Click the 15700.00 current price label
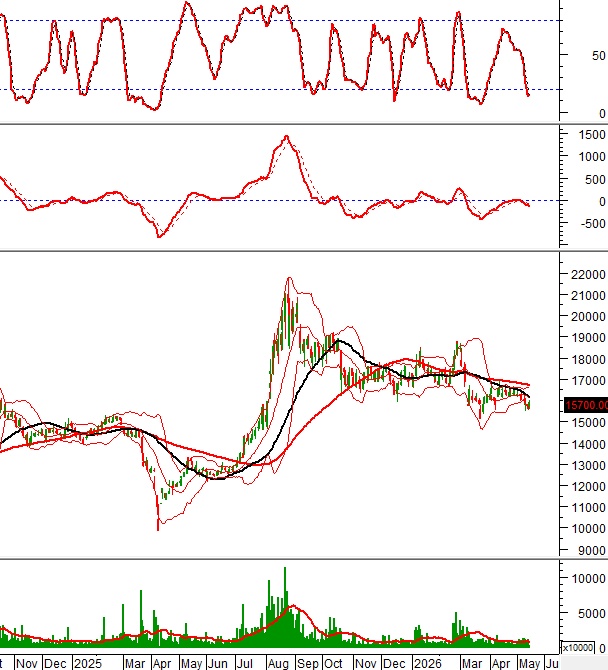Screen dimensions: 608x670 coord(586,405)
